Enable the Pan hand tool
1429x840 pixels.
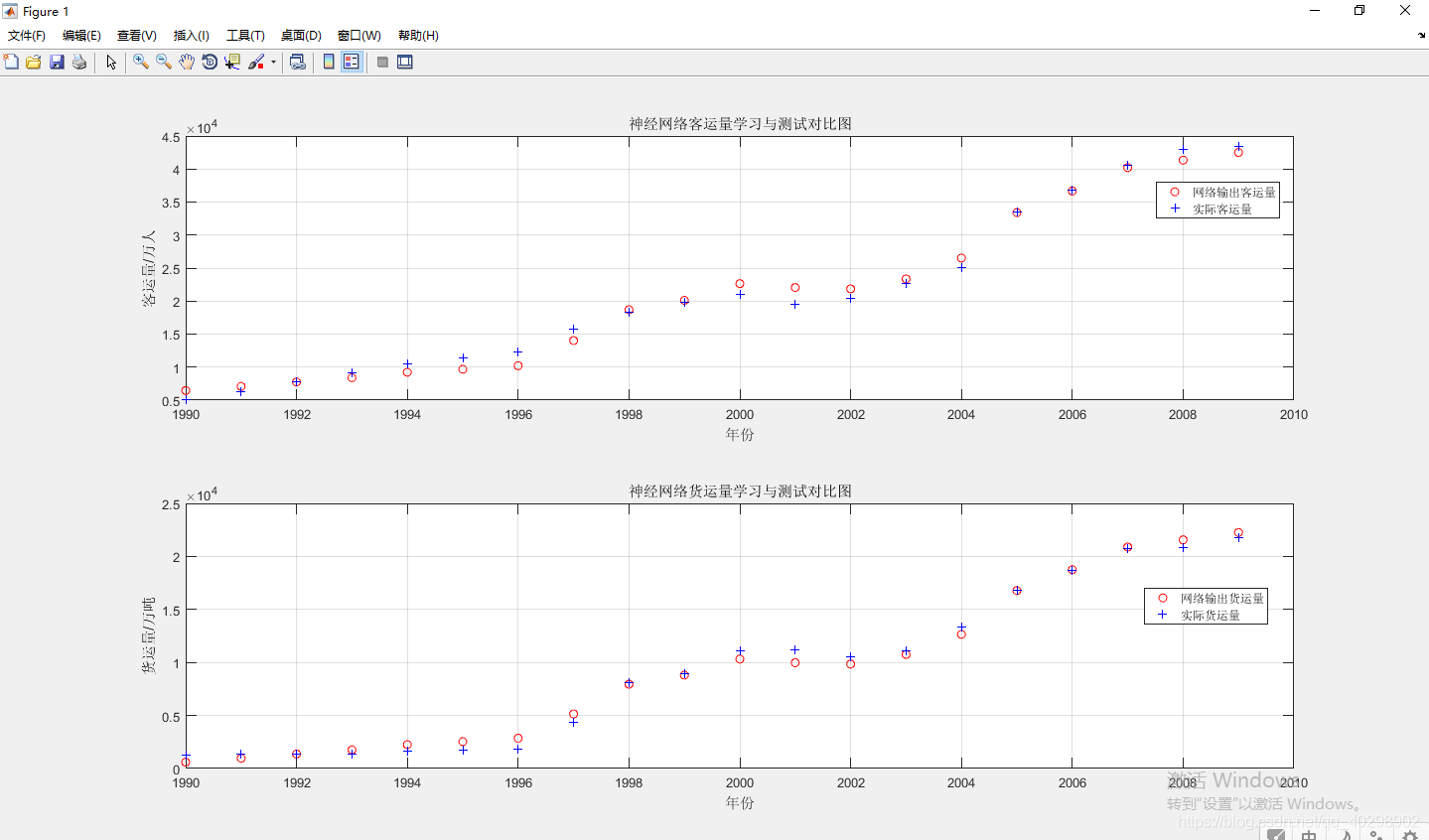pos(187,62)
